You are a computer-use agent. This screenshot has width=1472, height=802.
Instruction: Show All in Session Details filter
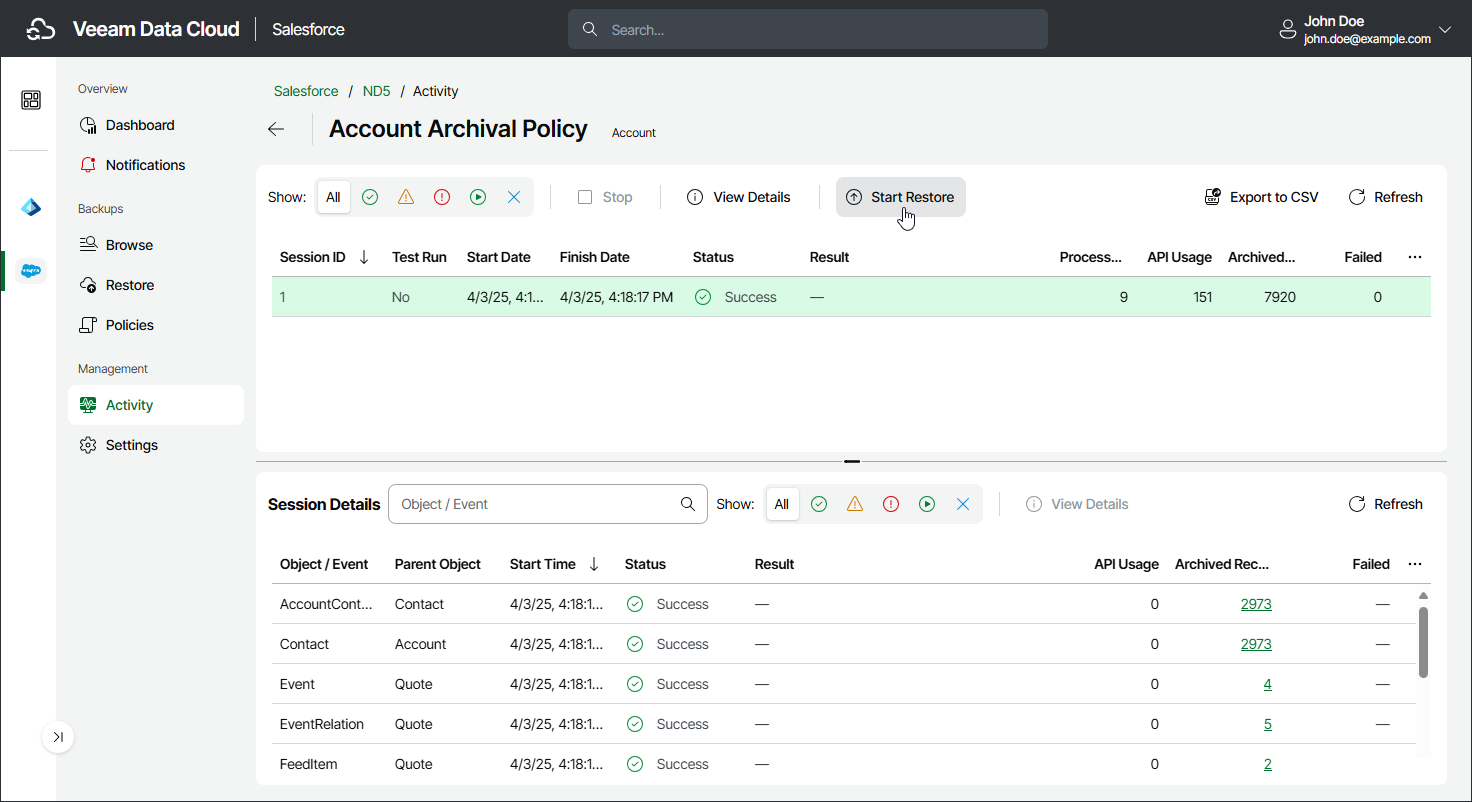(x=782, y=504)
